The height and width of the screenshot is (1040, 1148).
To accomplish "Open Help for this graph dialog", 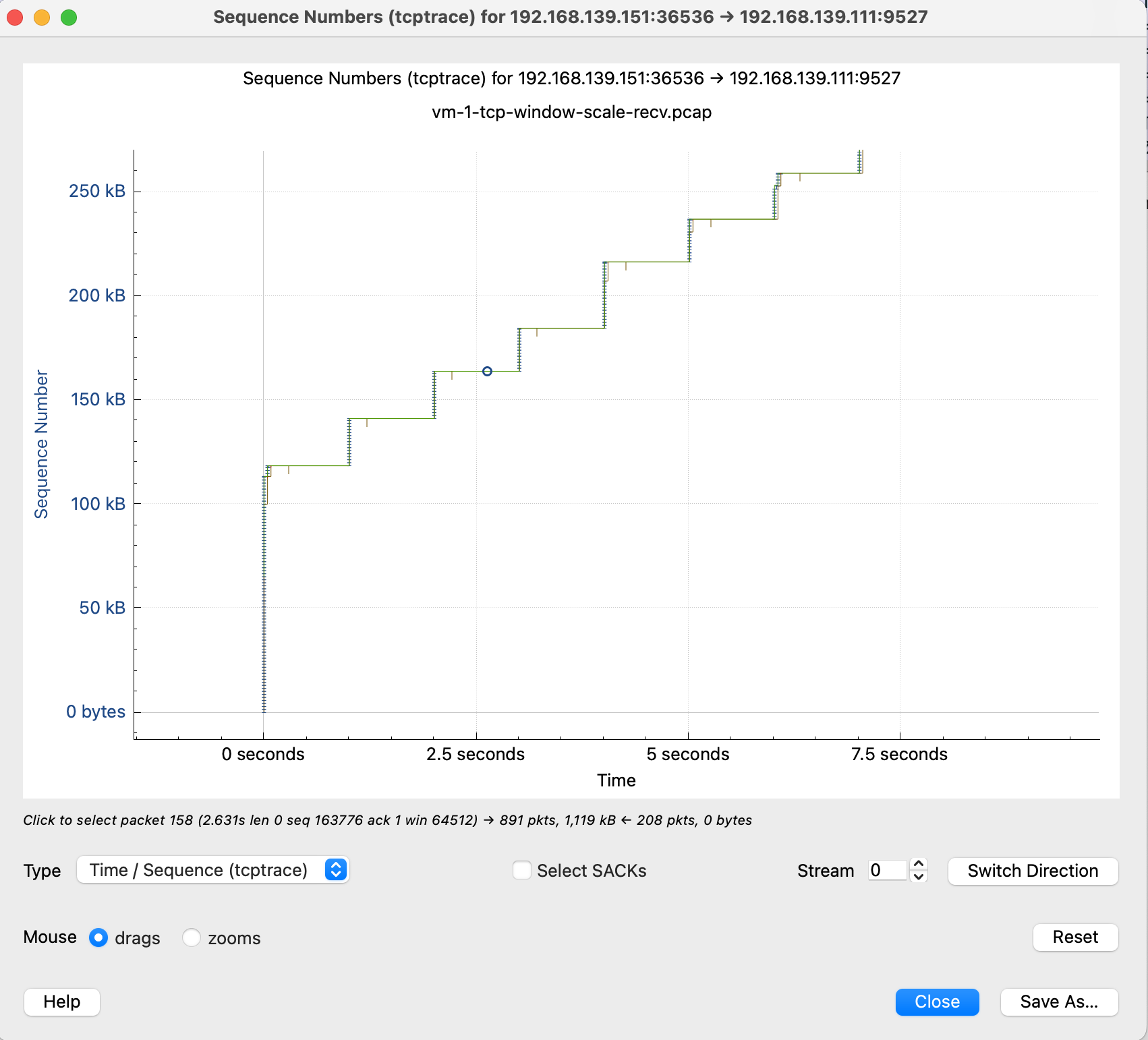I will [62, 1002].
